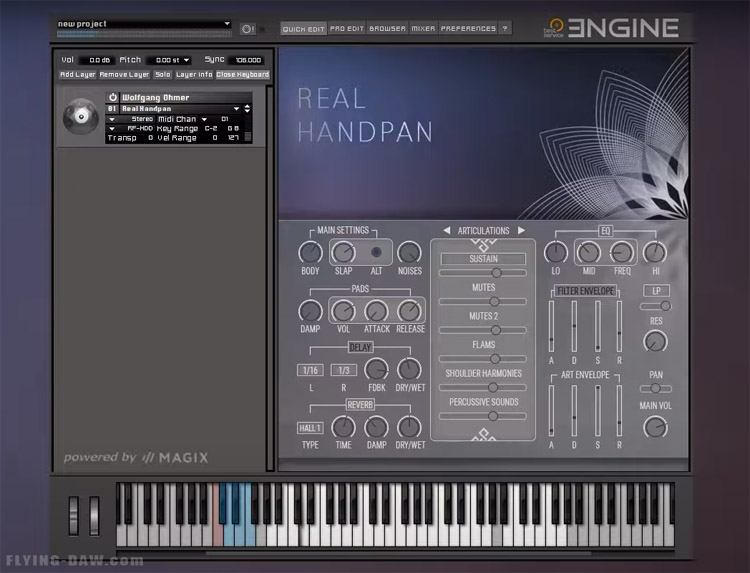Toggle the layer power button

[x=113, y=97]
